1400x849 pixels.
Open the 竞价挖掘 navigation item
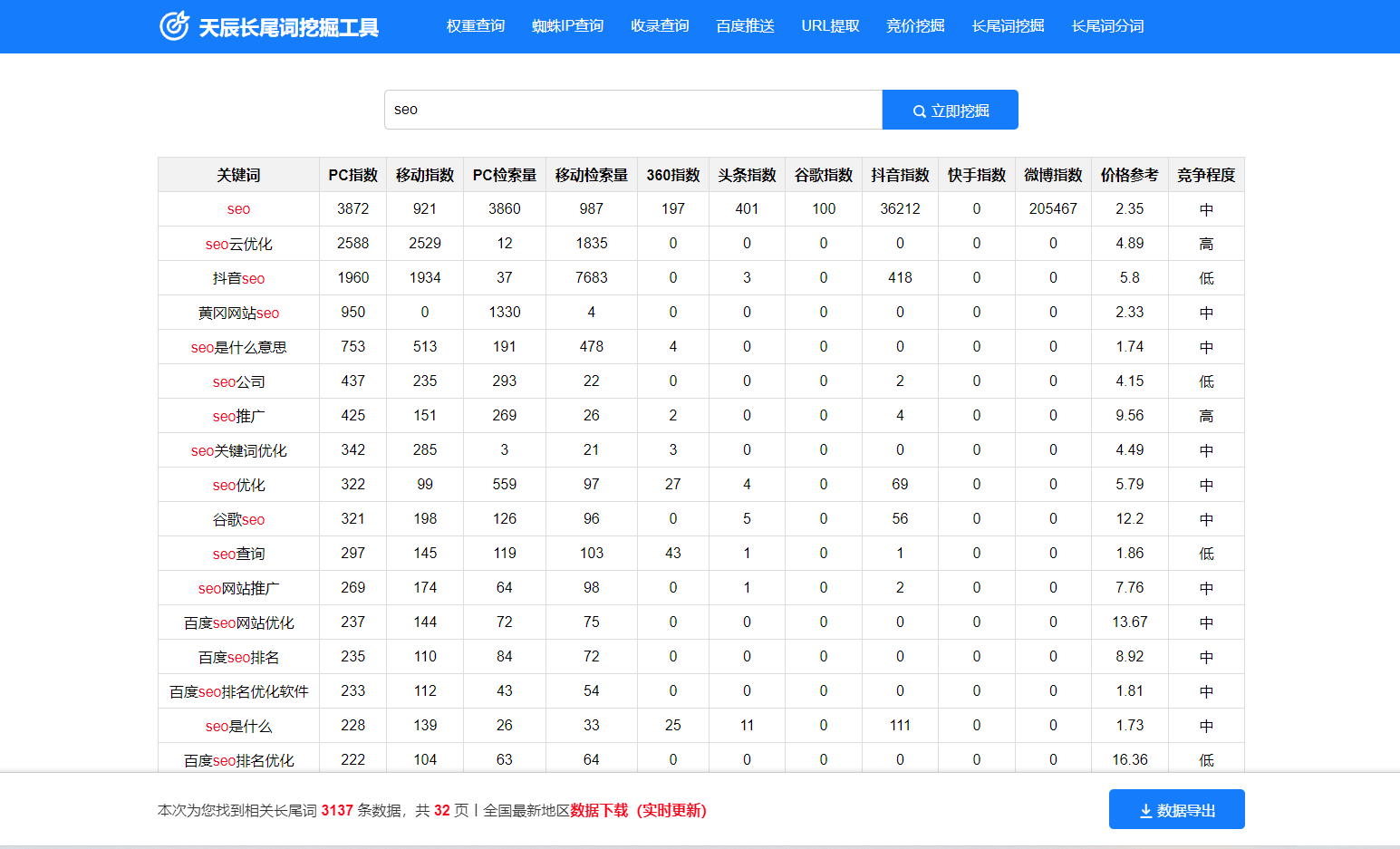(915, 26)
